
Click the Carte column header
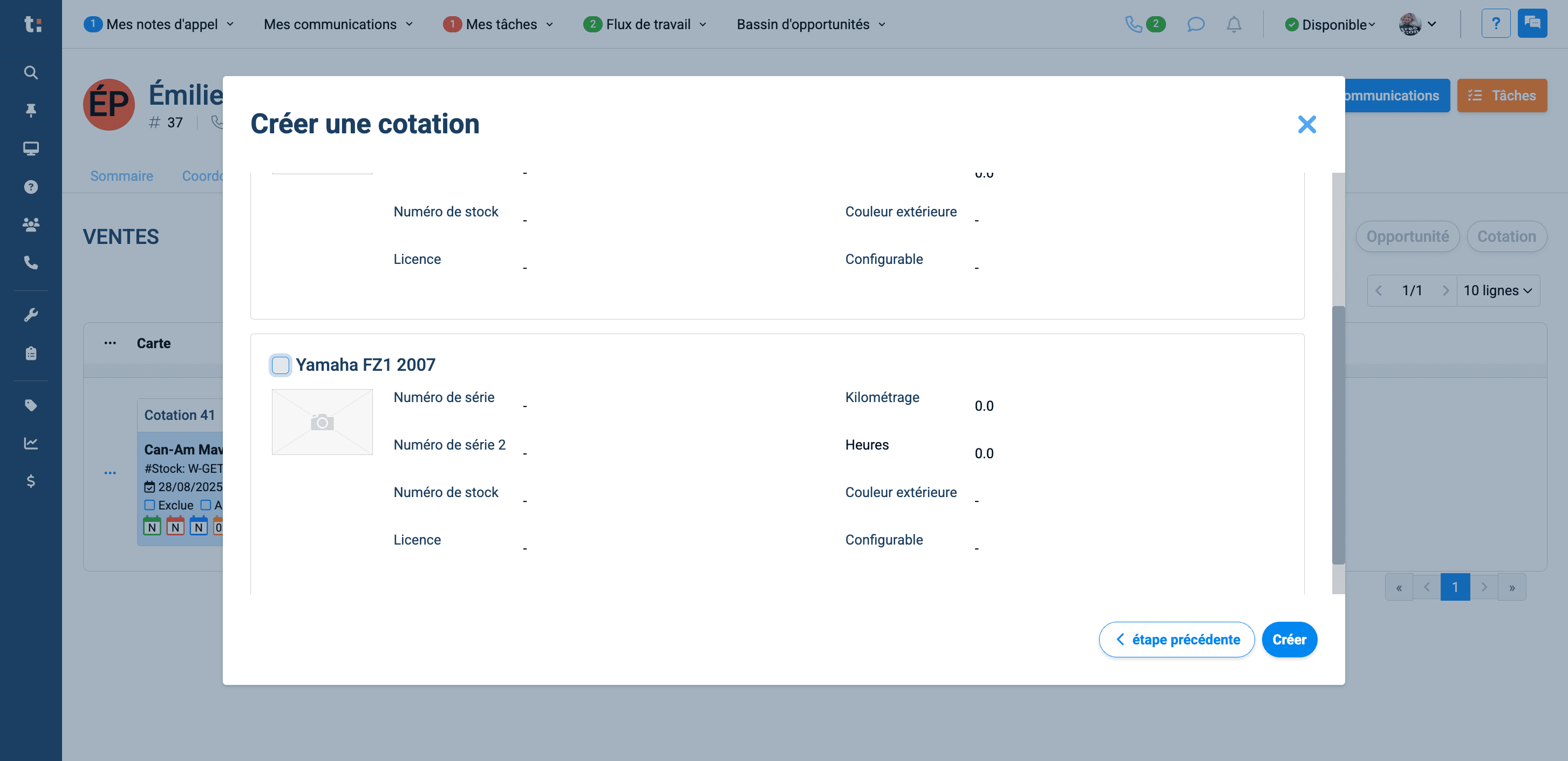coord(153,343)
